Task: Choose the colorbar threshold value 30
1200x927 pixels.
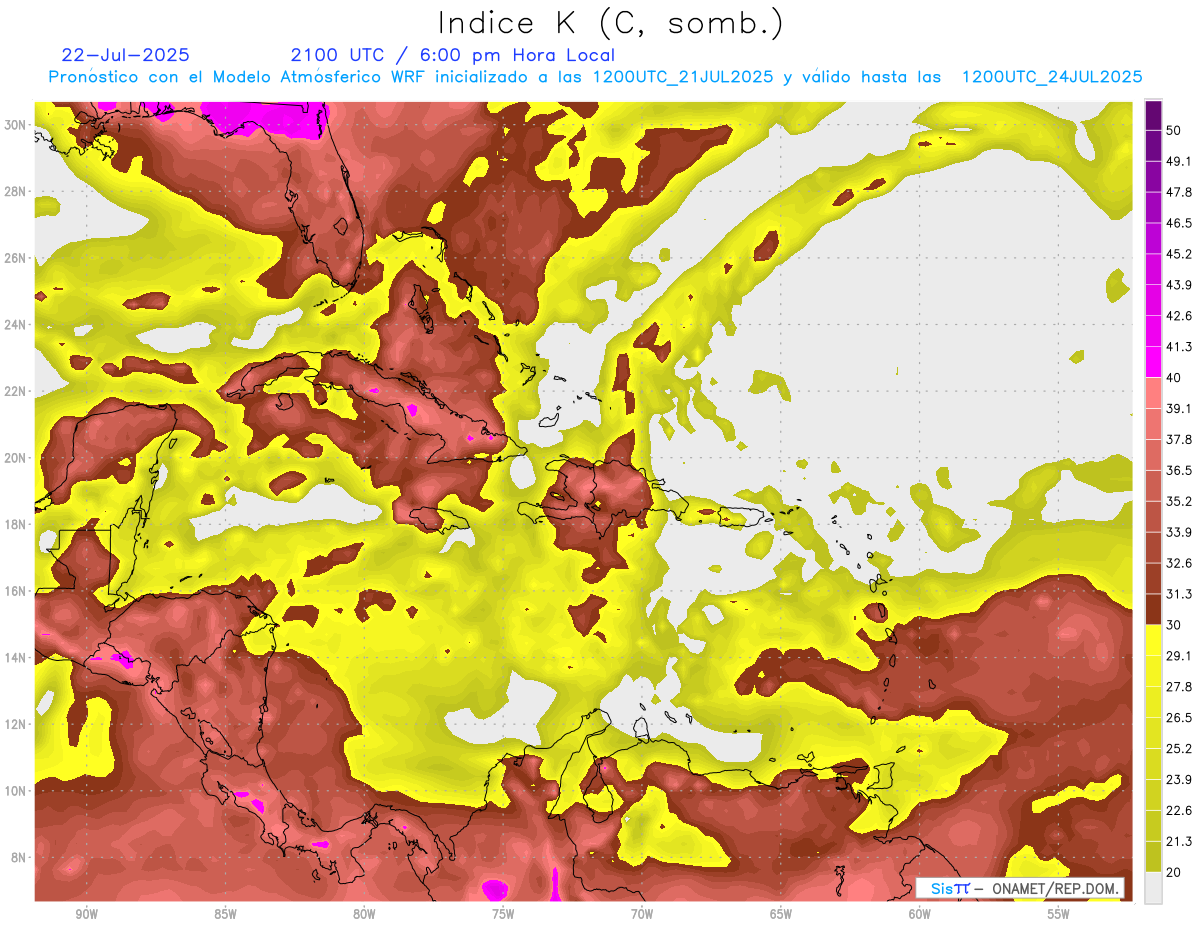Action: click(1174, 625)
